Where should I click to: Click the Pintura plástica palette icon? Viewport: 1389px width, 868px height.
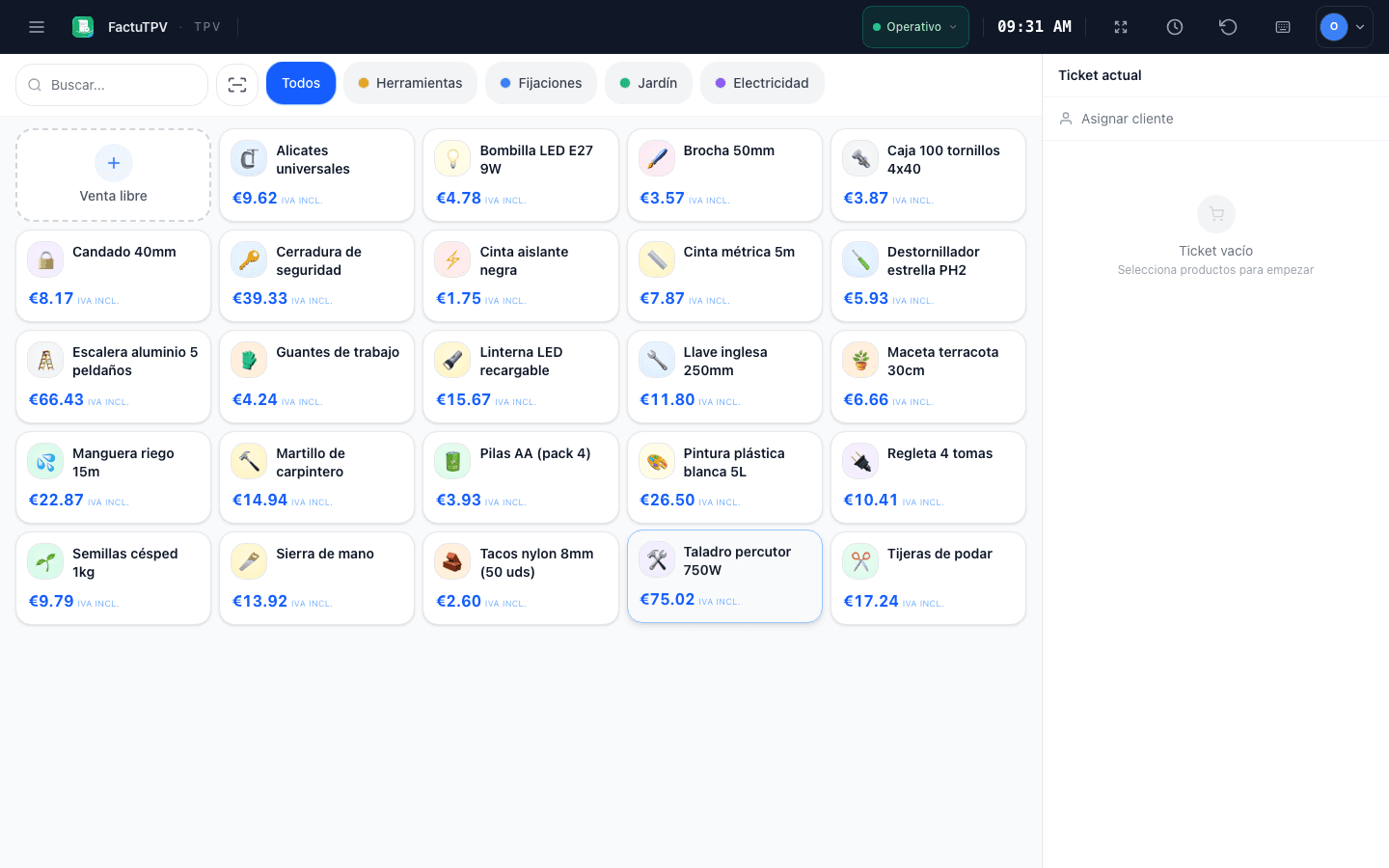pos(657,462)
